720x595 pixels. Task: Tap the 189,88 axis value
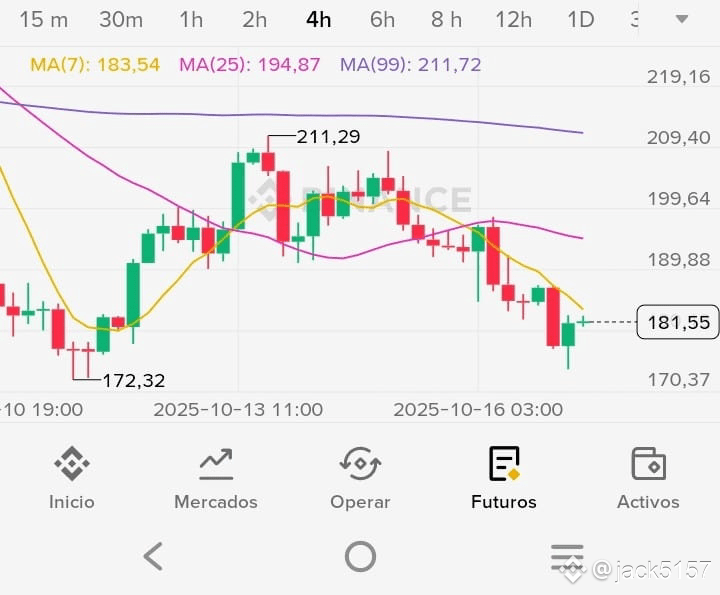679,260
